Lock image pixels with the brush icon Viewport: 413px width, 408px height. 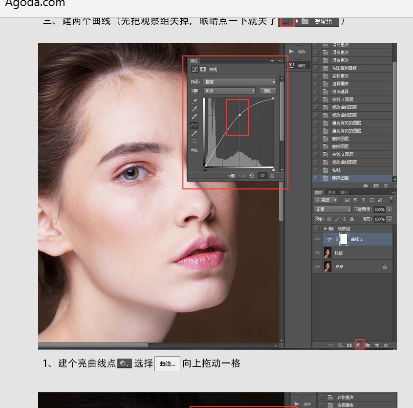pos(337,219)
